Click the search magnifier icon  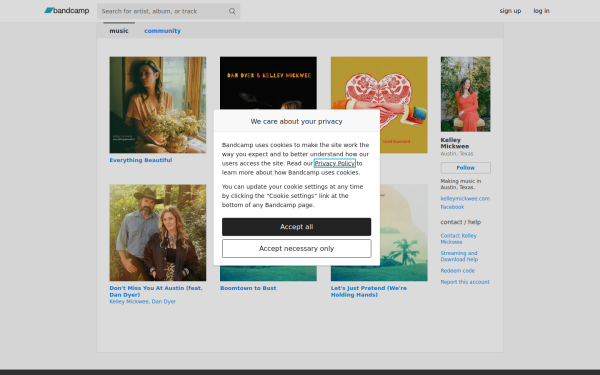pyautogui.click(x=232, y=11)
